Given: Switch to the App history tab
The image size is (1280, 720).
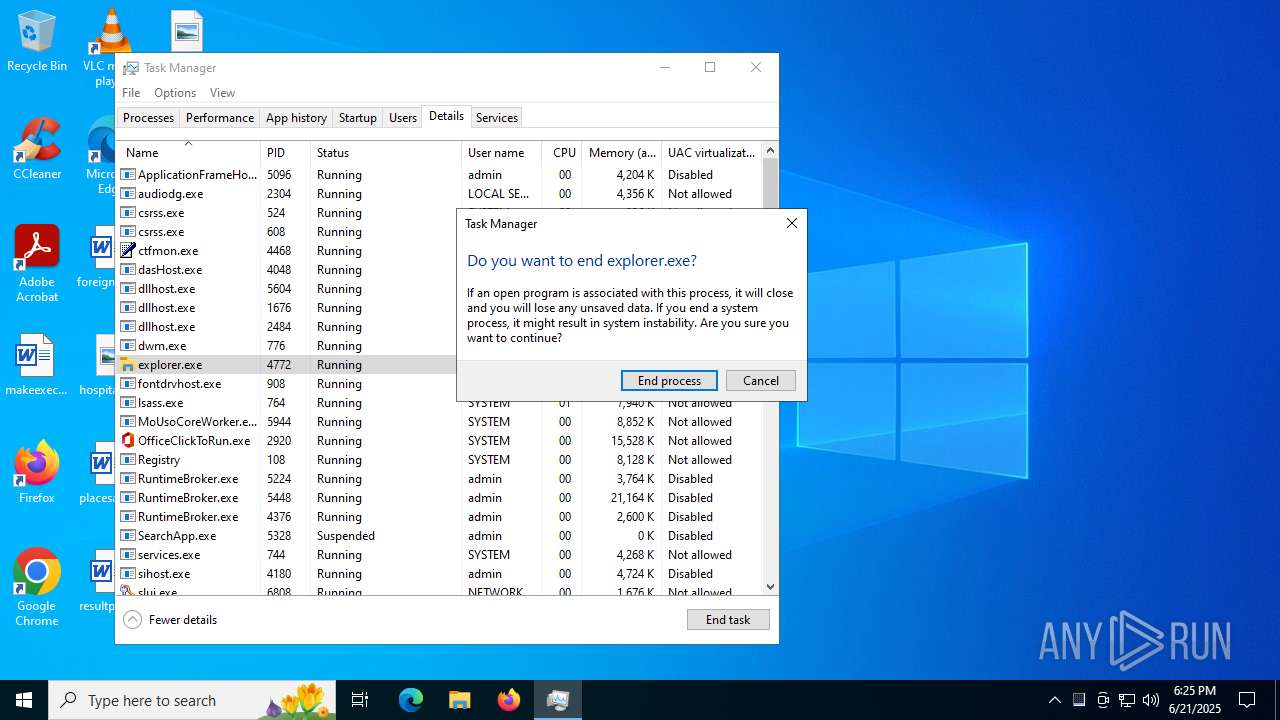Looking at the screenshot, I should (x=296, y=118).
